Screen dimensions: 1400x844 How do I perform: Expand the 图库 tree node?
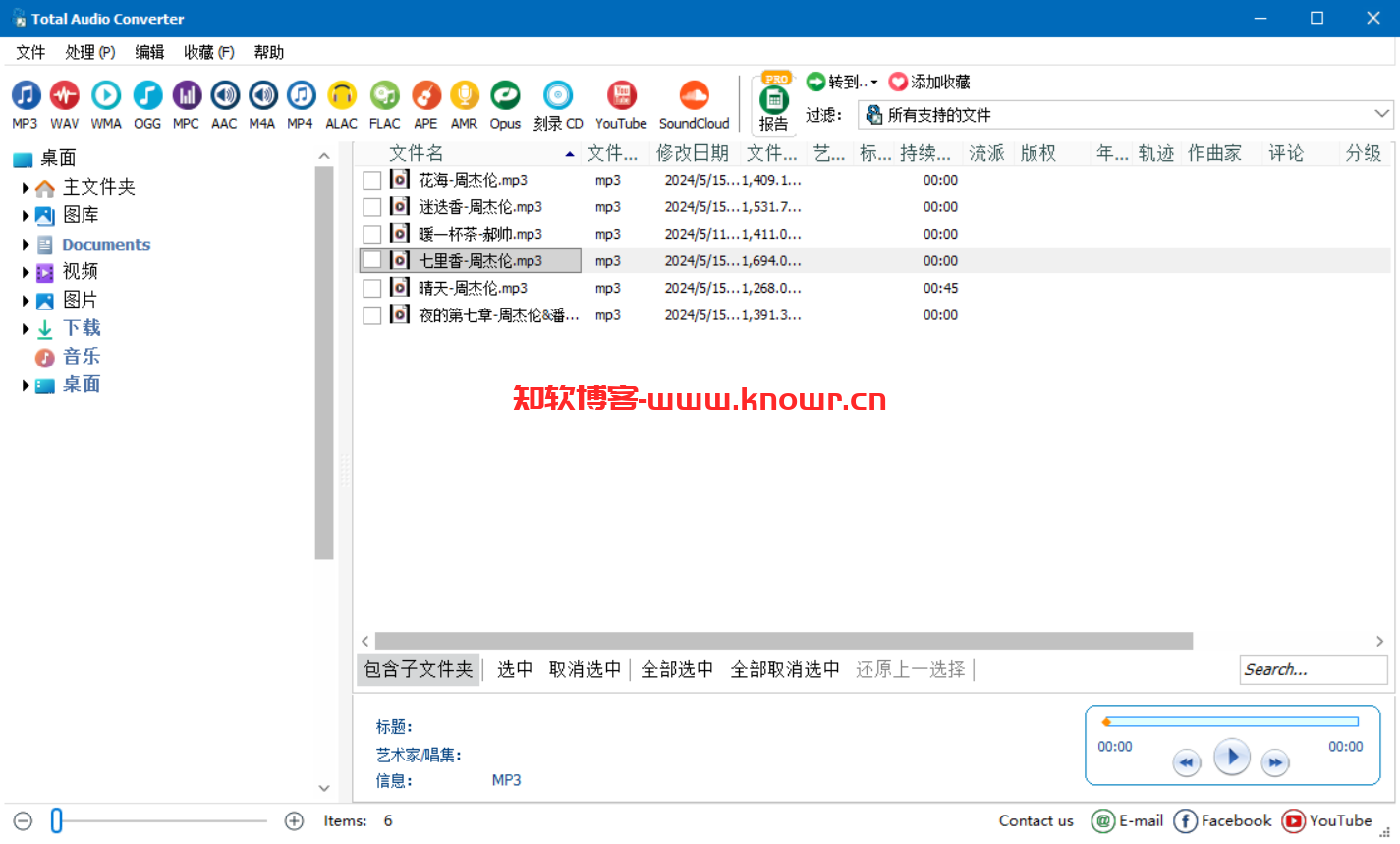click(26, 215)
